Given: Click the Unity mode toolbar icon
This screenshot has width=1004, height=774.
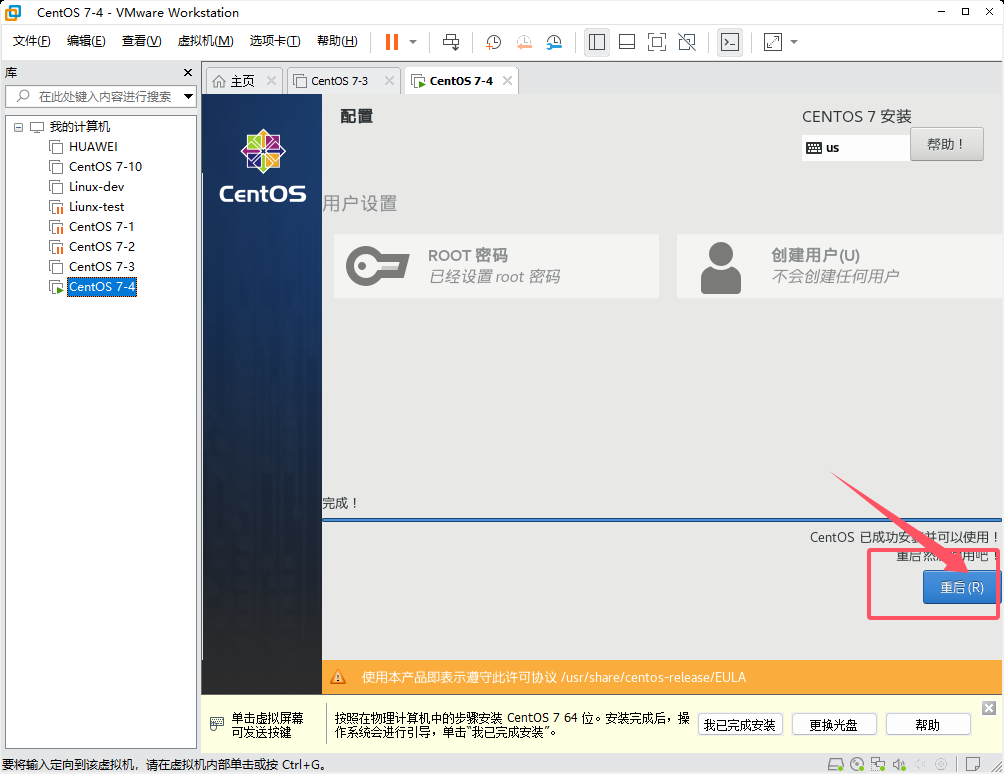Looking at the screenshot, I should [x=687, y=42].
